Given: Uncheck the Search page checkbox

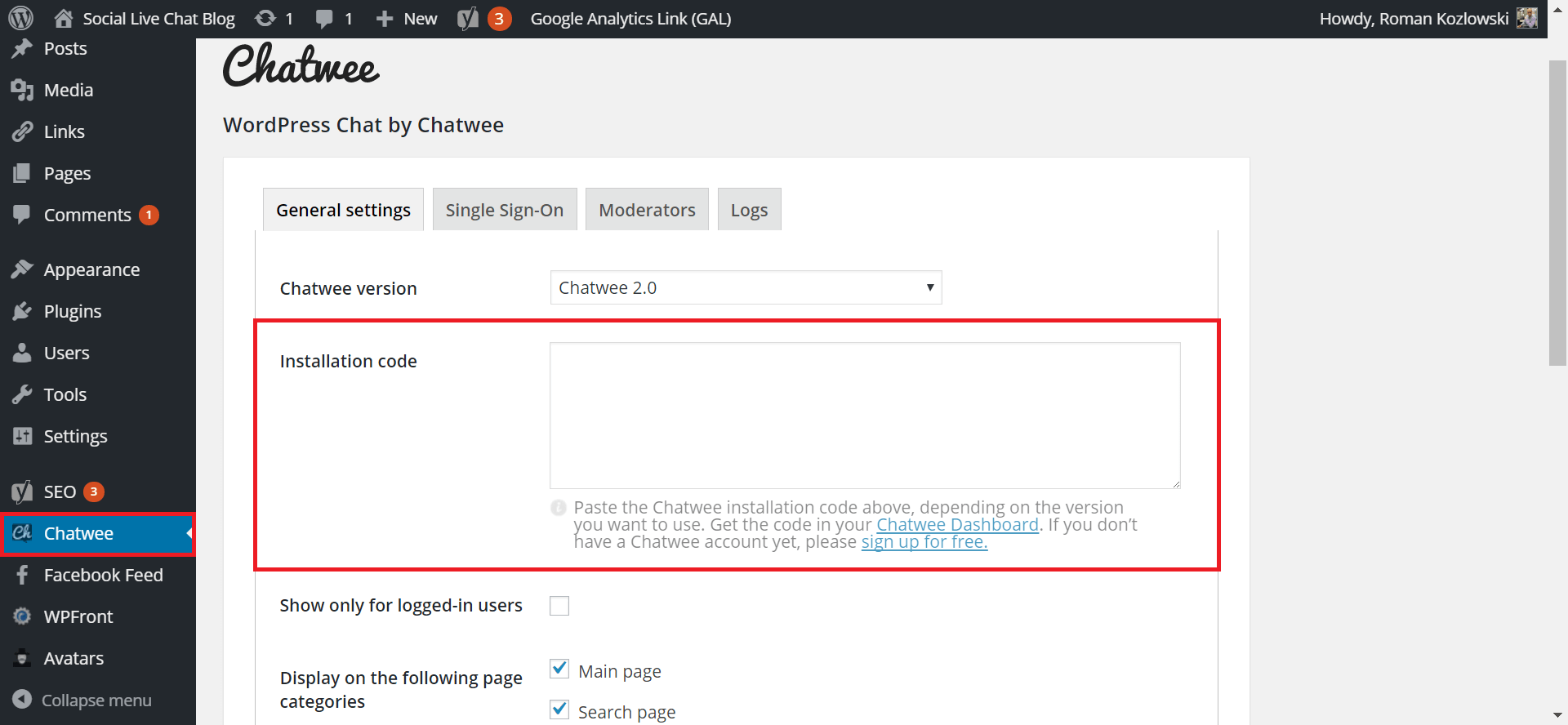Looking at the screenshot, I should [x=559, y=709].
